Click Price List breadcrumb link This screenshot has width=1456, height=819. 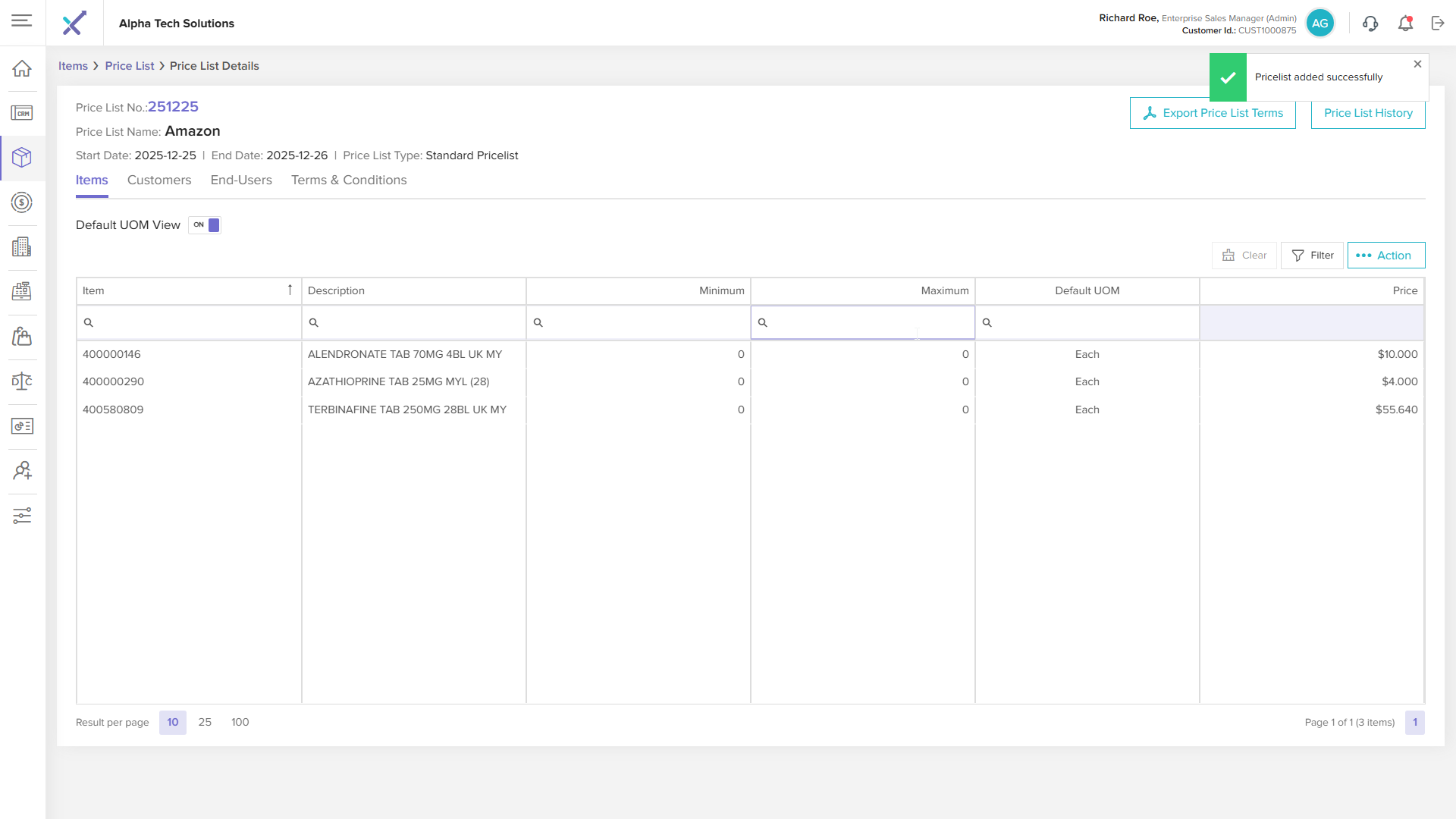pos(130,66)
